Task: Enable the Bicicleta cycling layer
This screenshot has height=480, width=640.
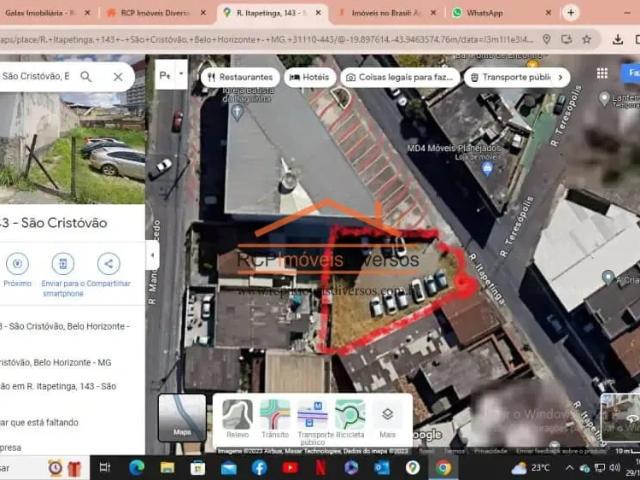Action: (x=350, y=419)
